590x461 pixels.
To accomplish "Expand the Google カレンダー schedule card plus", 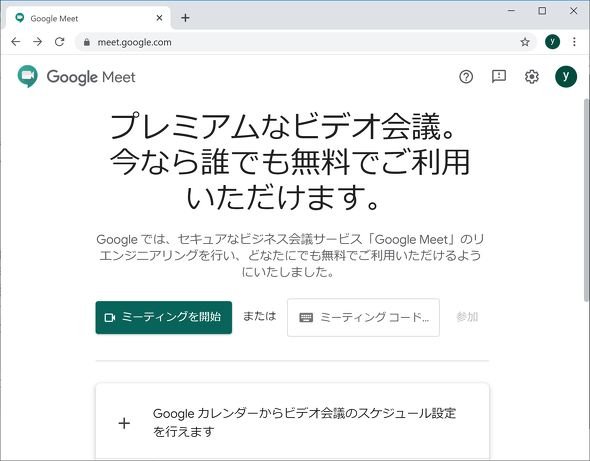I will point(124,423).
